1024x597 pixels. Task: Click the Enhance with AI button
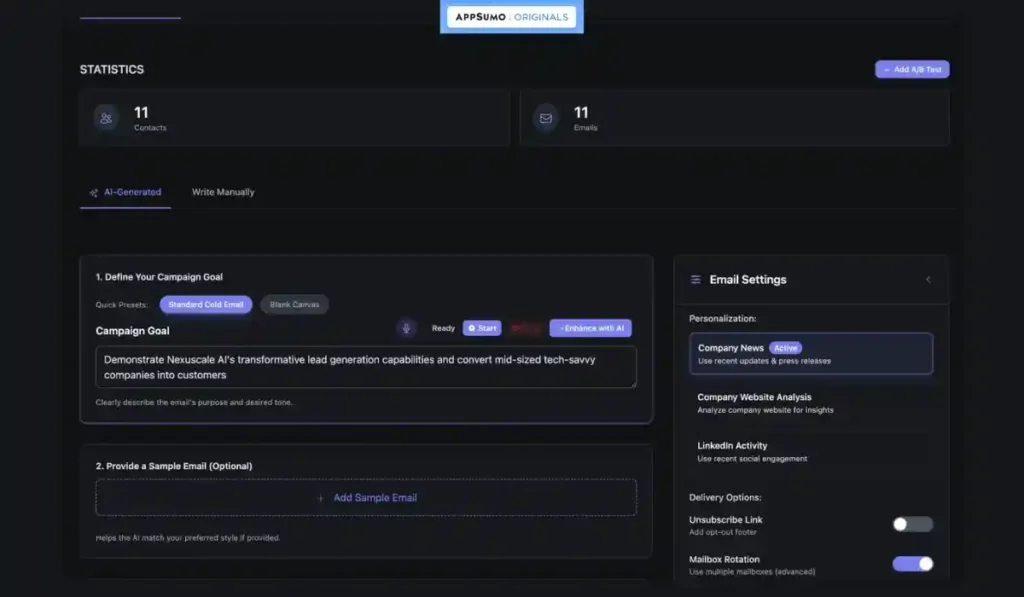click(590, 328)
